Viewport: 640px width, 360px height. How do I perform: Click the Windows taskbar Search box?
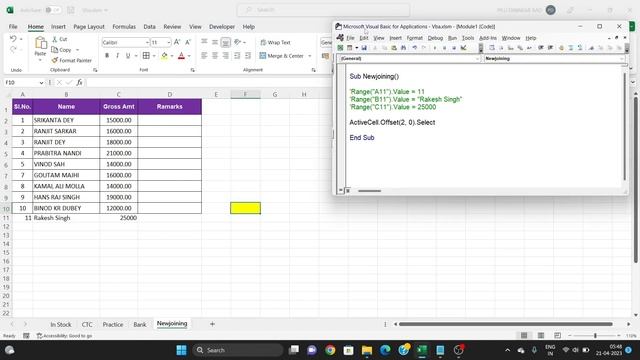[237, 350]
